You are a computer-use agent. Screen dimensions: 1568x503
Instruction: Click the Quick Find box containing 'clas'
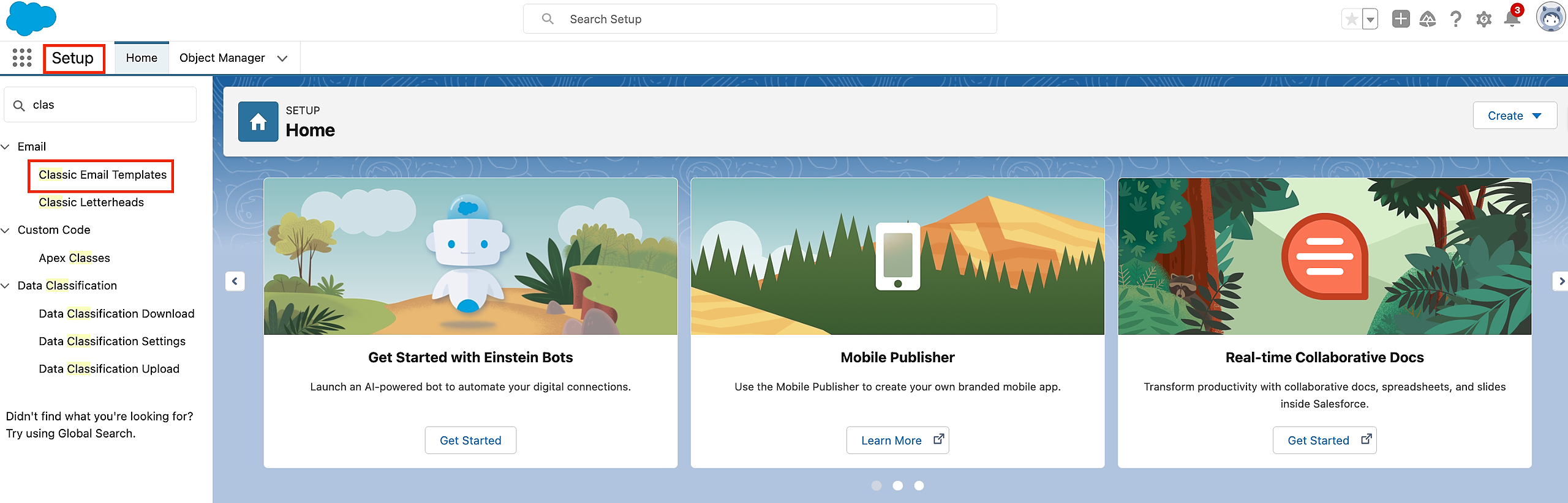tap(100, 105)
